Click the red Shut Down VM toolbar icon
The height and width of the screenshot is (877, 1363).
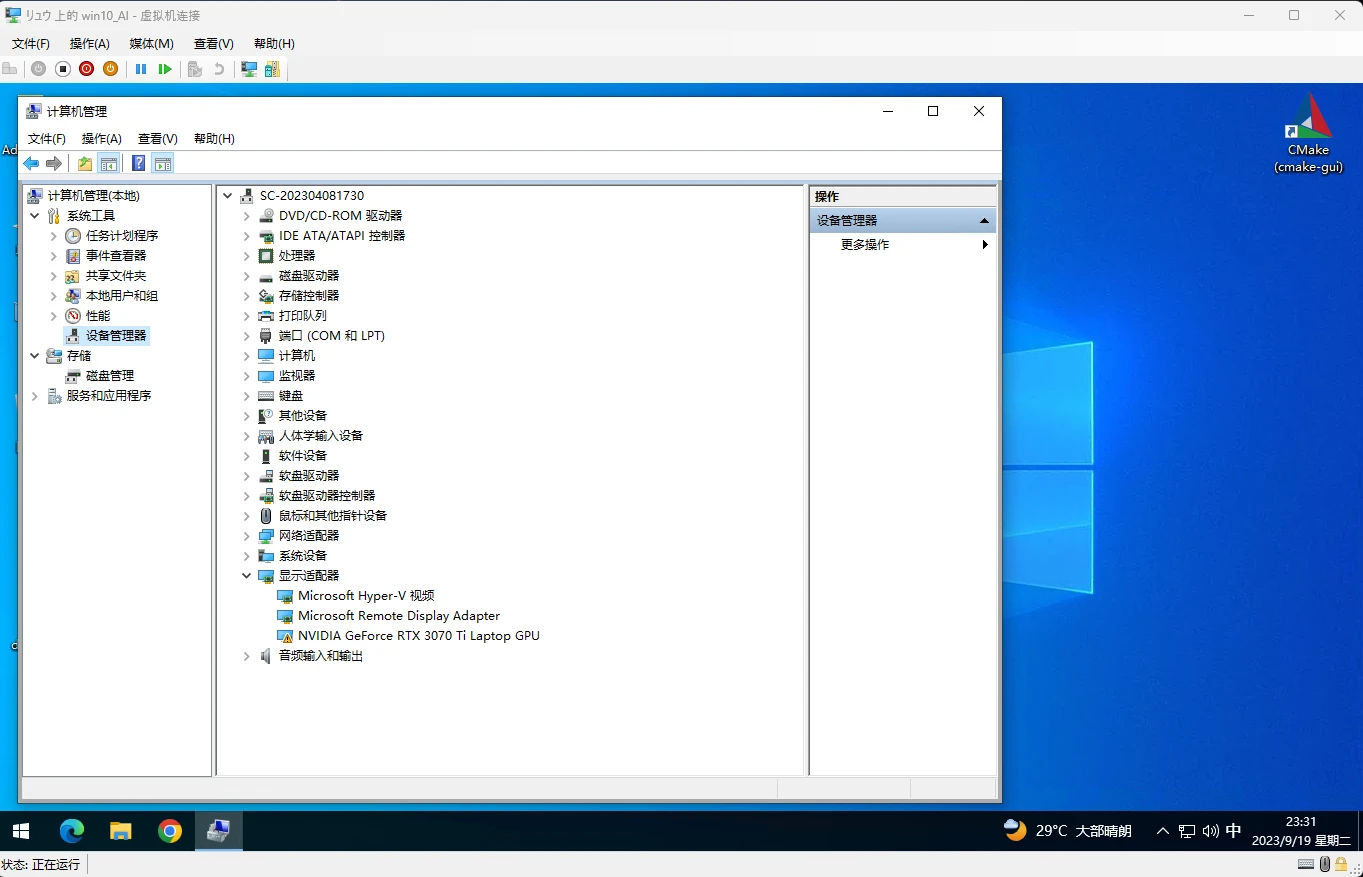pos(86,69)
